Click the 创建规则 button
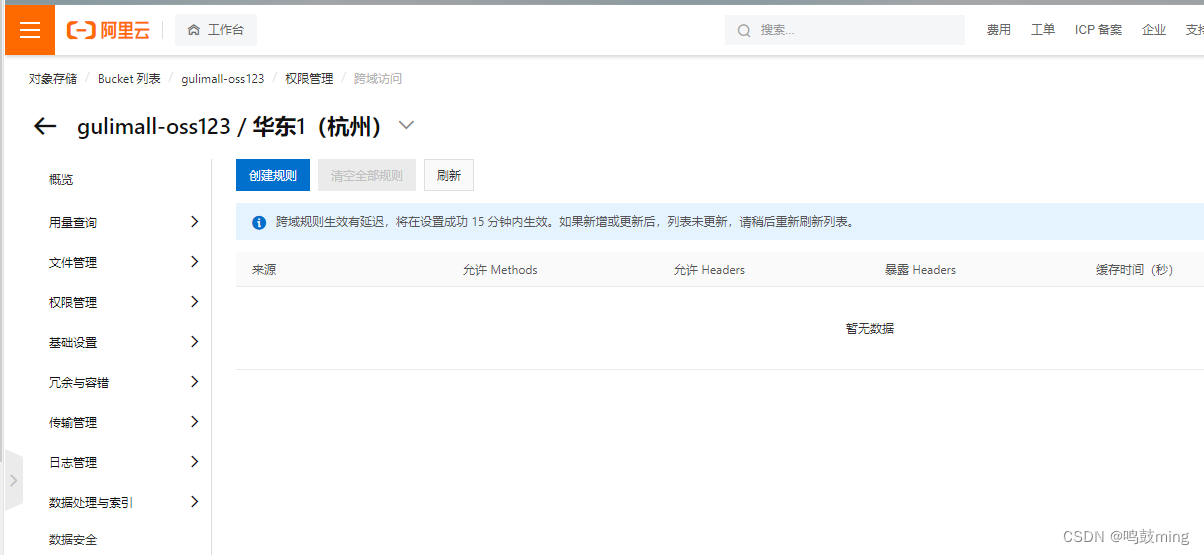Image resolution: width=1204 pixels, height=555 pixels. (273, 175)
